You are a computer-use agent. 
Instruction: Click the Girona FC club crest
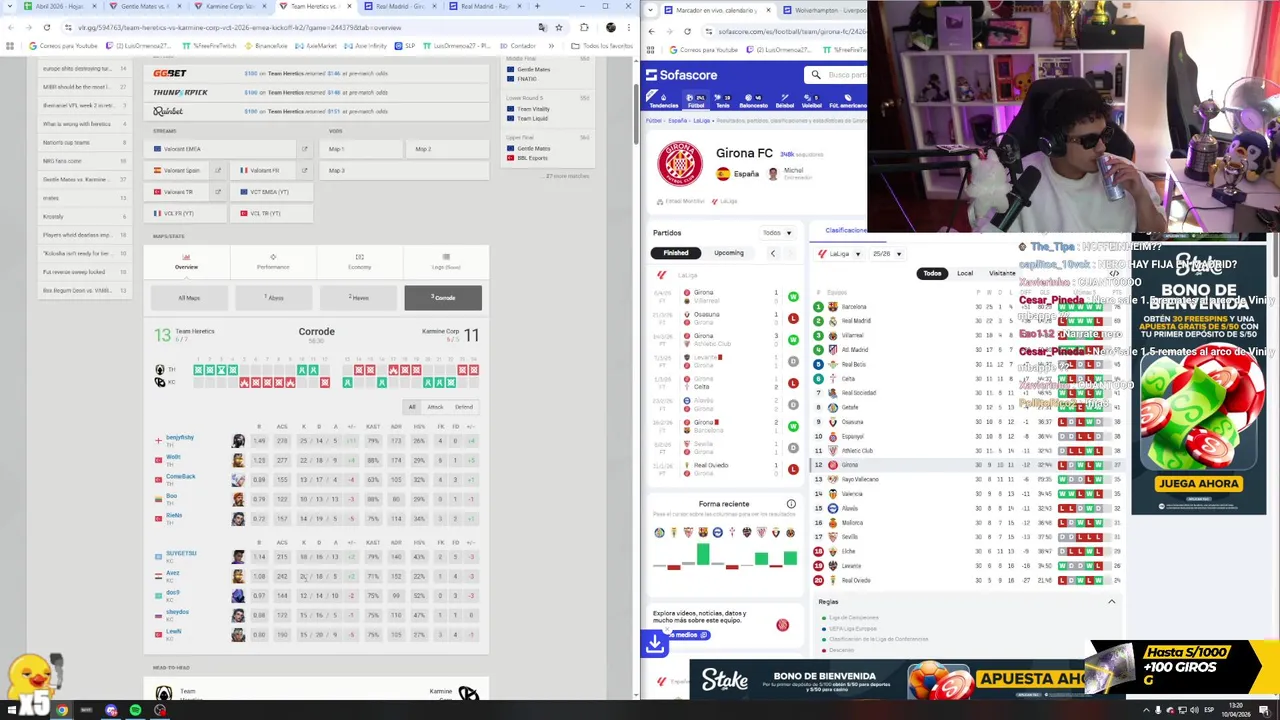tap(679, 164)
